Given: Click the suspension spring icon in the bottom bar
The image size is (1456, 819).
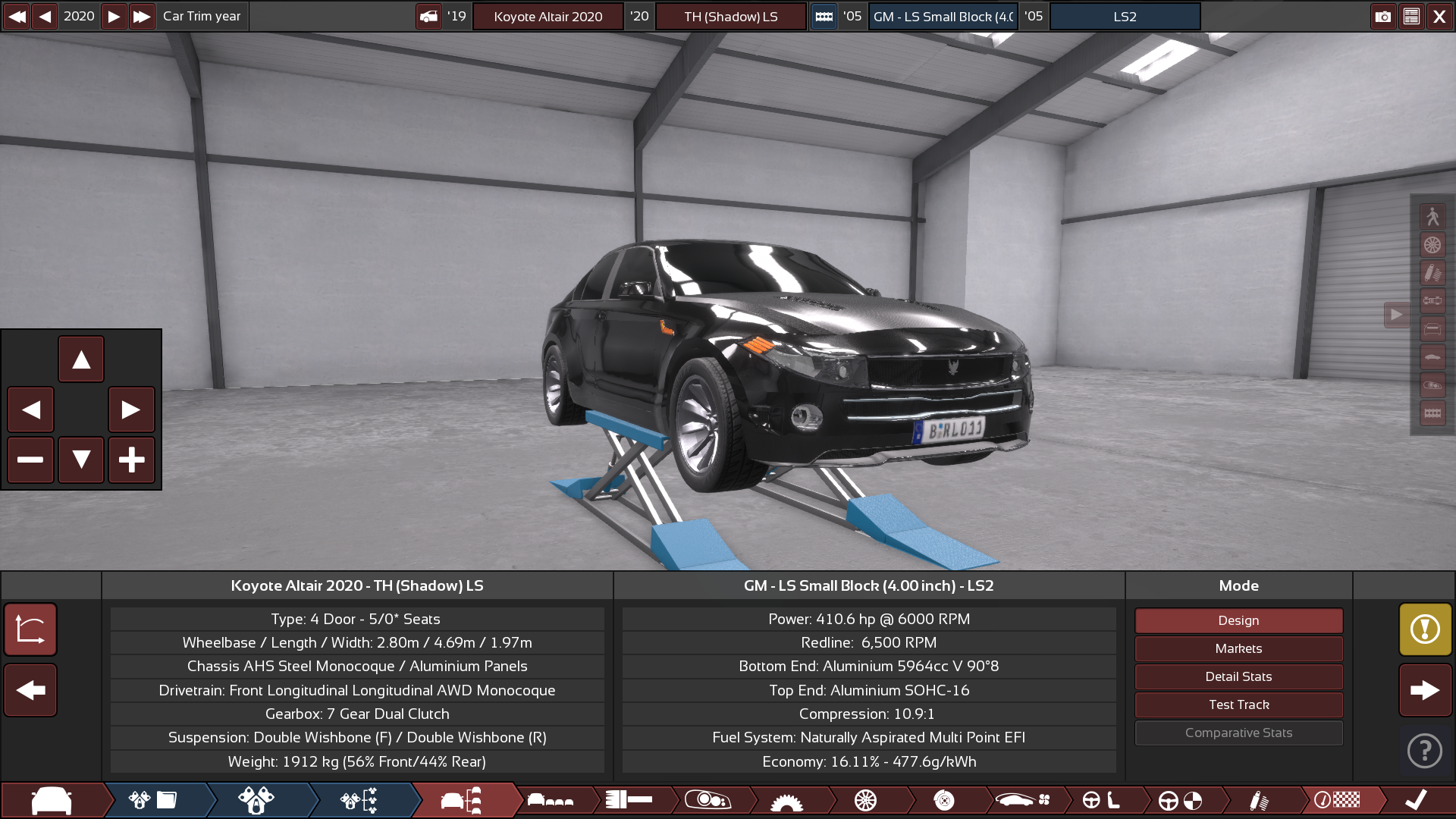Looking at the screenshot, I should (x=1258, y=800).
